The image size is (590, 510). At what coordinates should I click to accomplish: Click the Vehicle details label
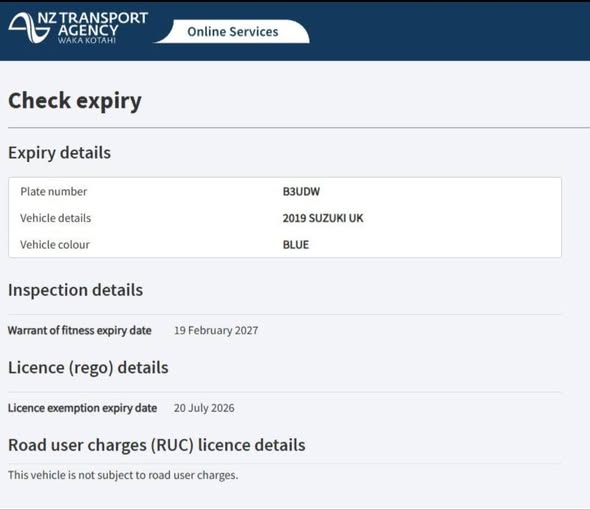coord(56,218)
